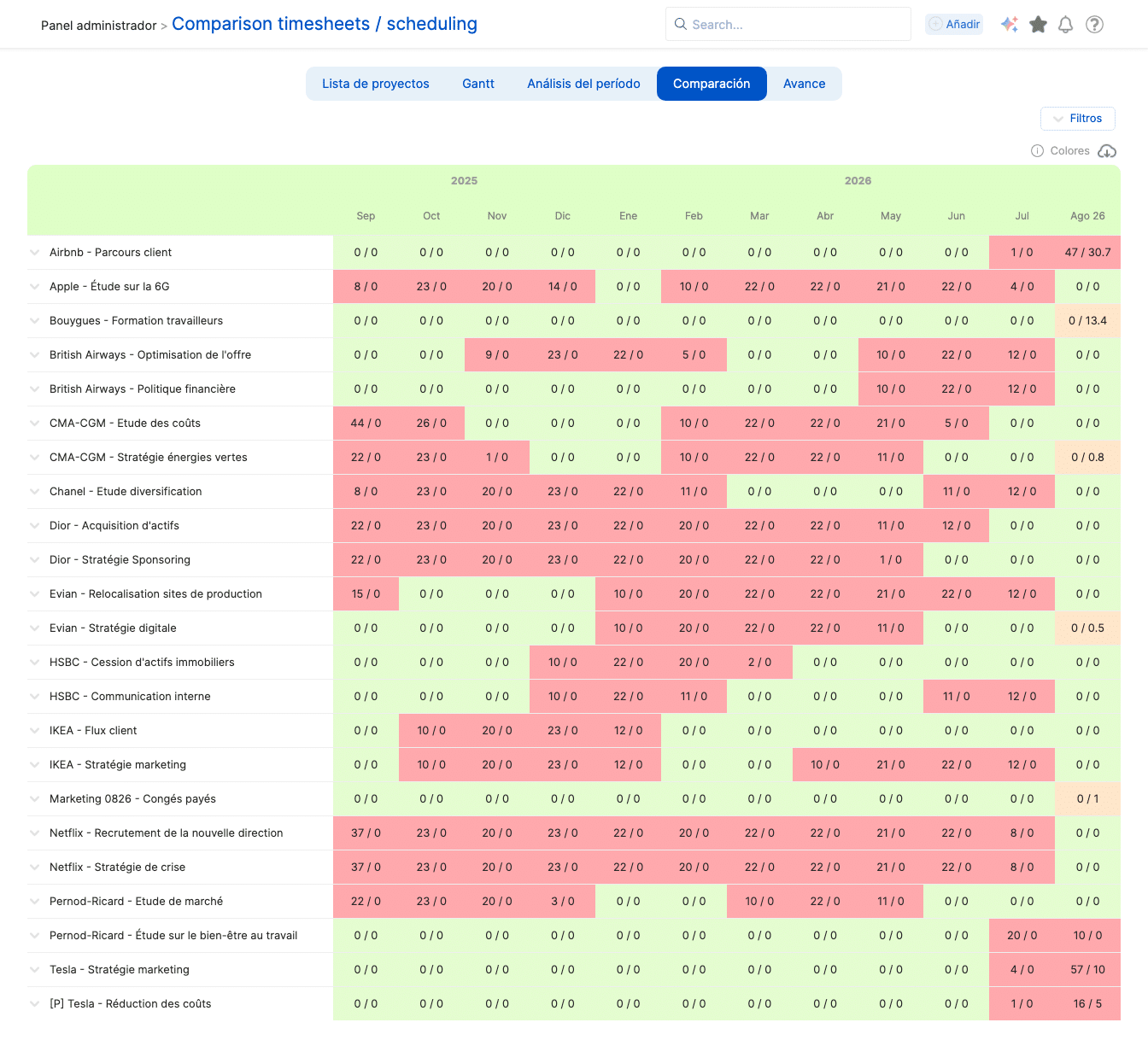Viewport: 1148px width, 1040px height.
Task: Click Evian Relocalisation Sep cell 15 / 0
Action: click(x=366, y=594)
